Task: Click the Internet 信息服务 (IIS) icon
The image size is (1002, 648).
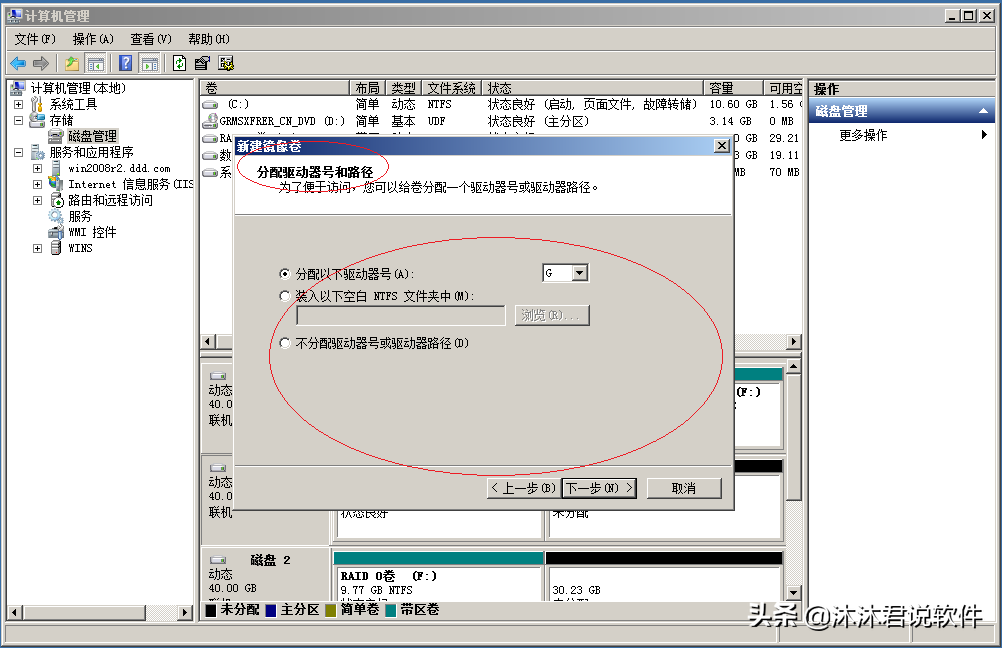Action: pos(56,184)
